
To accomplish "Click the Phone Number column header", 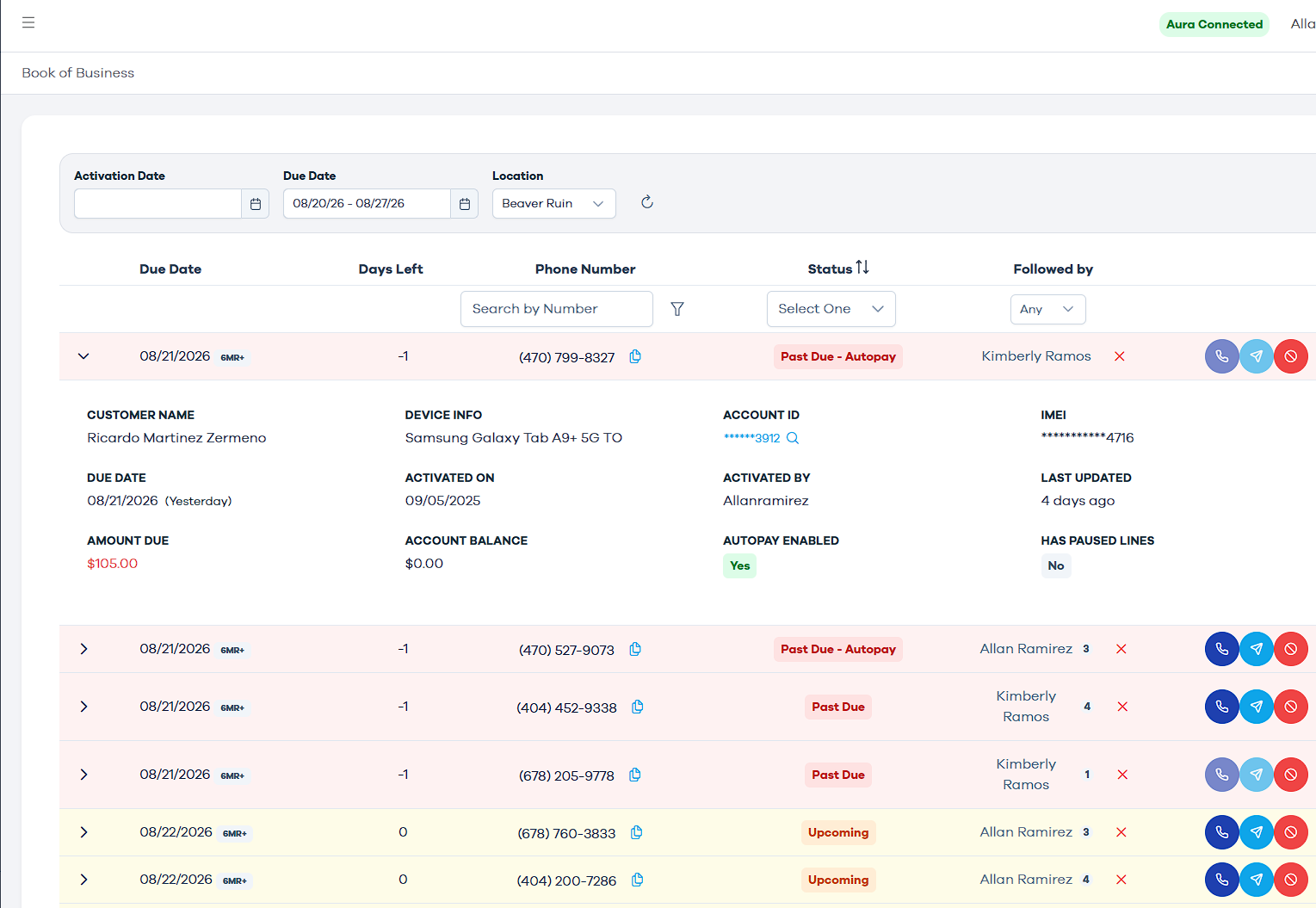I will tap(585, 269).
